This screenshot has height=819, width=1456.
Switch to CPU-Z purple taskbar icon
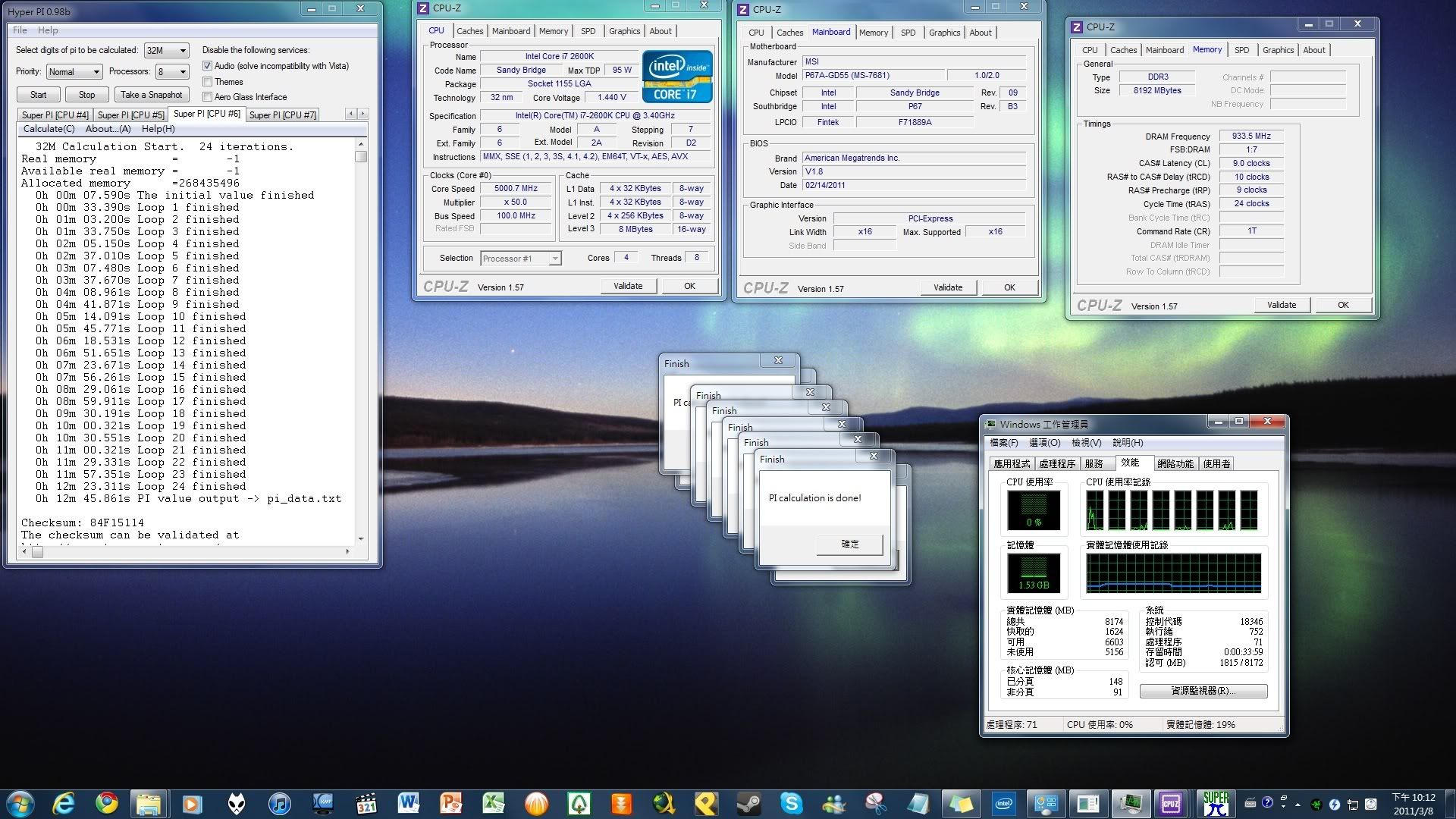(x=1171, y=803)
